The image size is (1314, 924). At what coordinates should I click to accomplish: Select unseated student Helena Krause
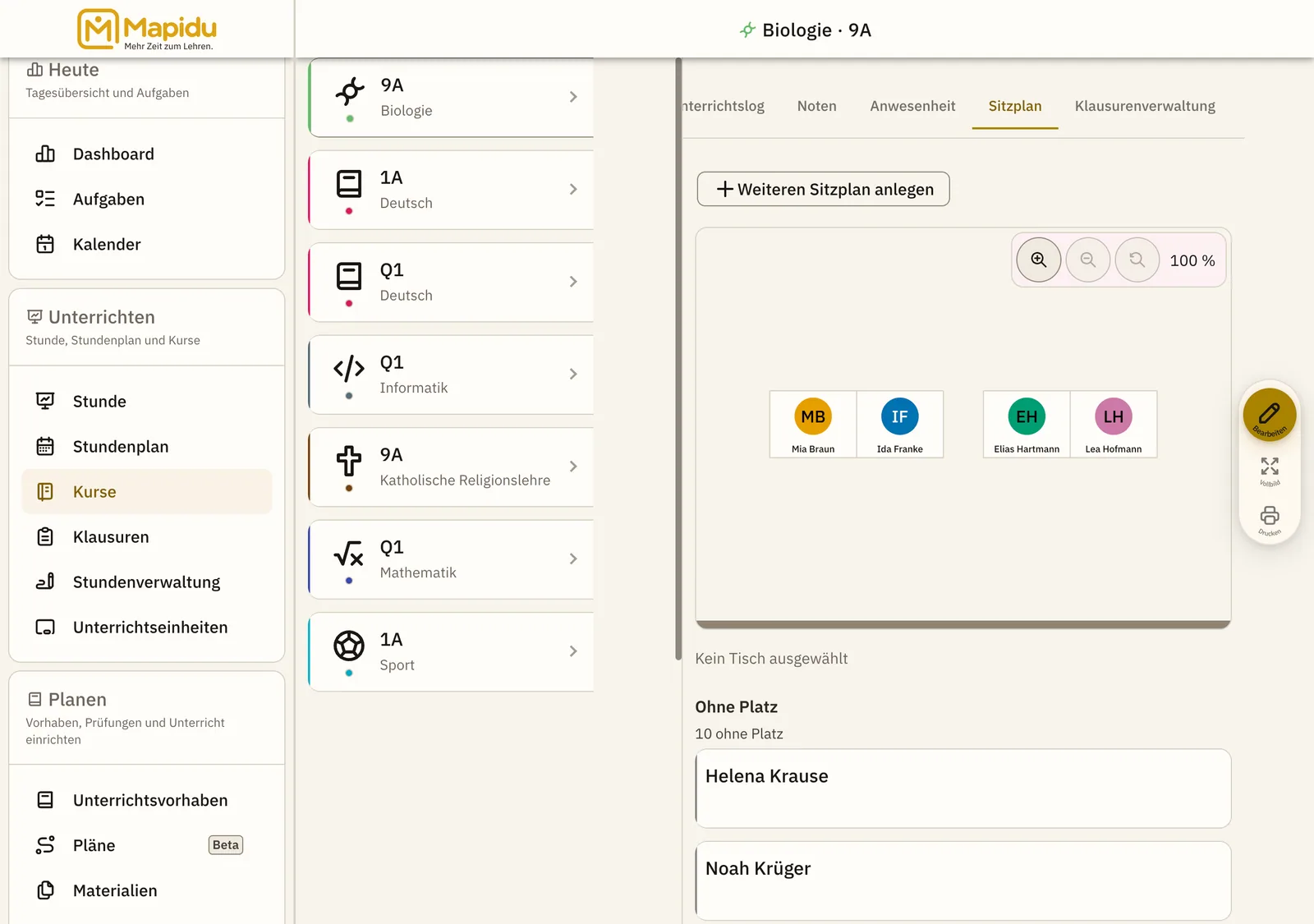pyautogui.click(x=963, y=788)
